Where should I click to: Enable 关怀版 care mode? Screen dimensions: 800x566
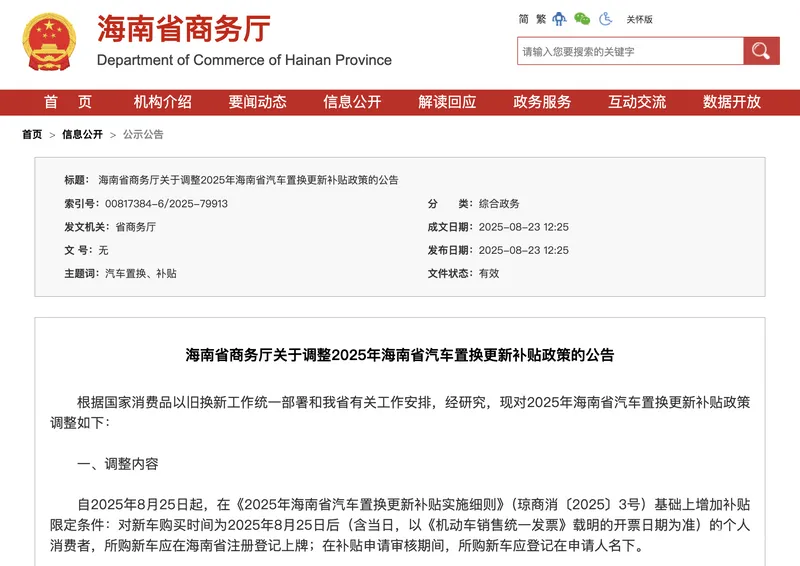[639, 19]
